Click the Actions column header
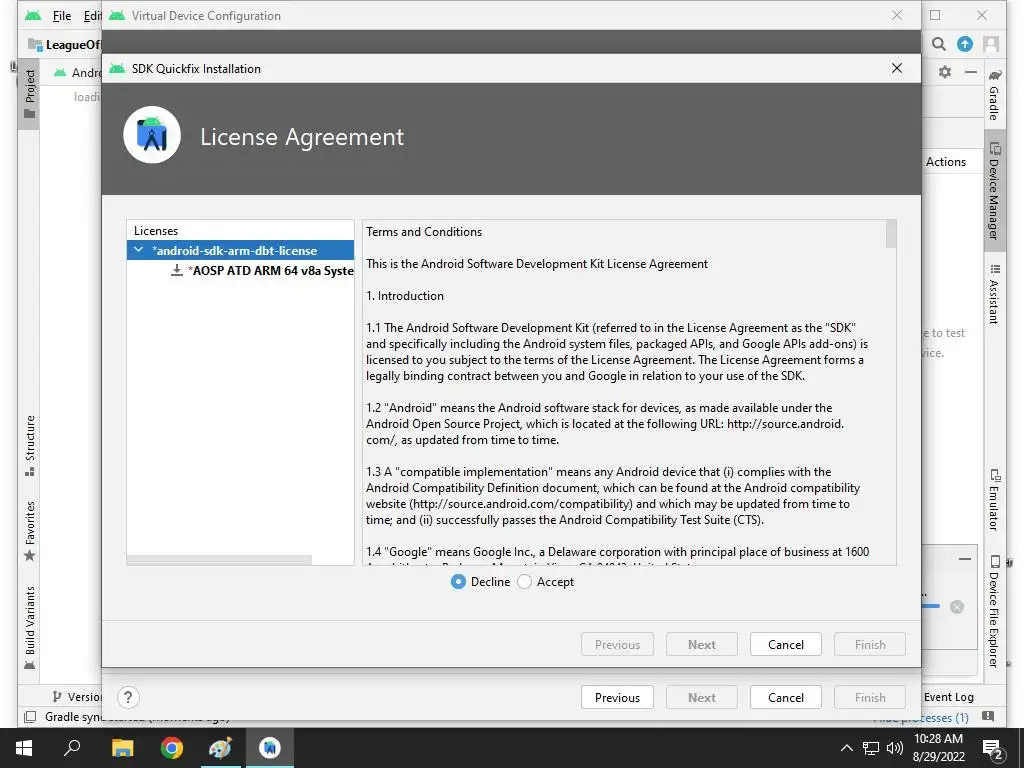 coord(946,162)
